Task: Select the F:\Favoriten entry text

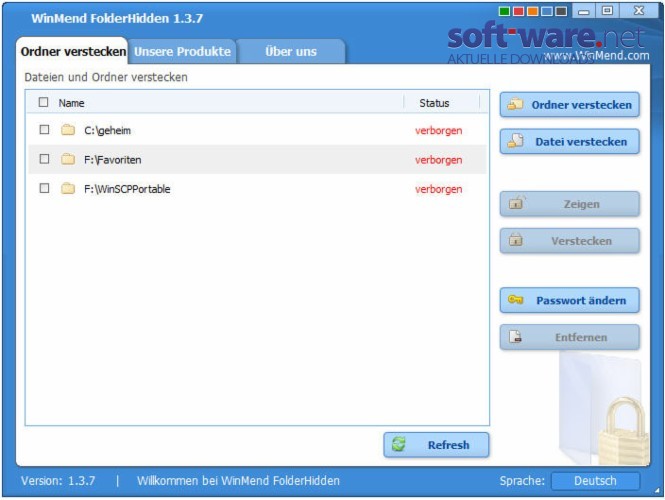Action: tap(112, 160)
